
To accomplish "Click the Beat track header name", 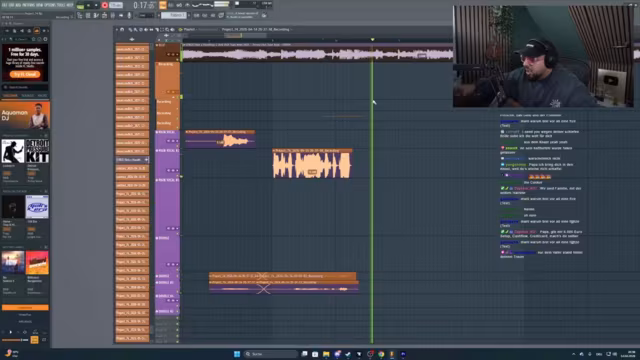I will (162, 45).
